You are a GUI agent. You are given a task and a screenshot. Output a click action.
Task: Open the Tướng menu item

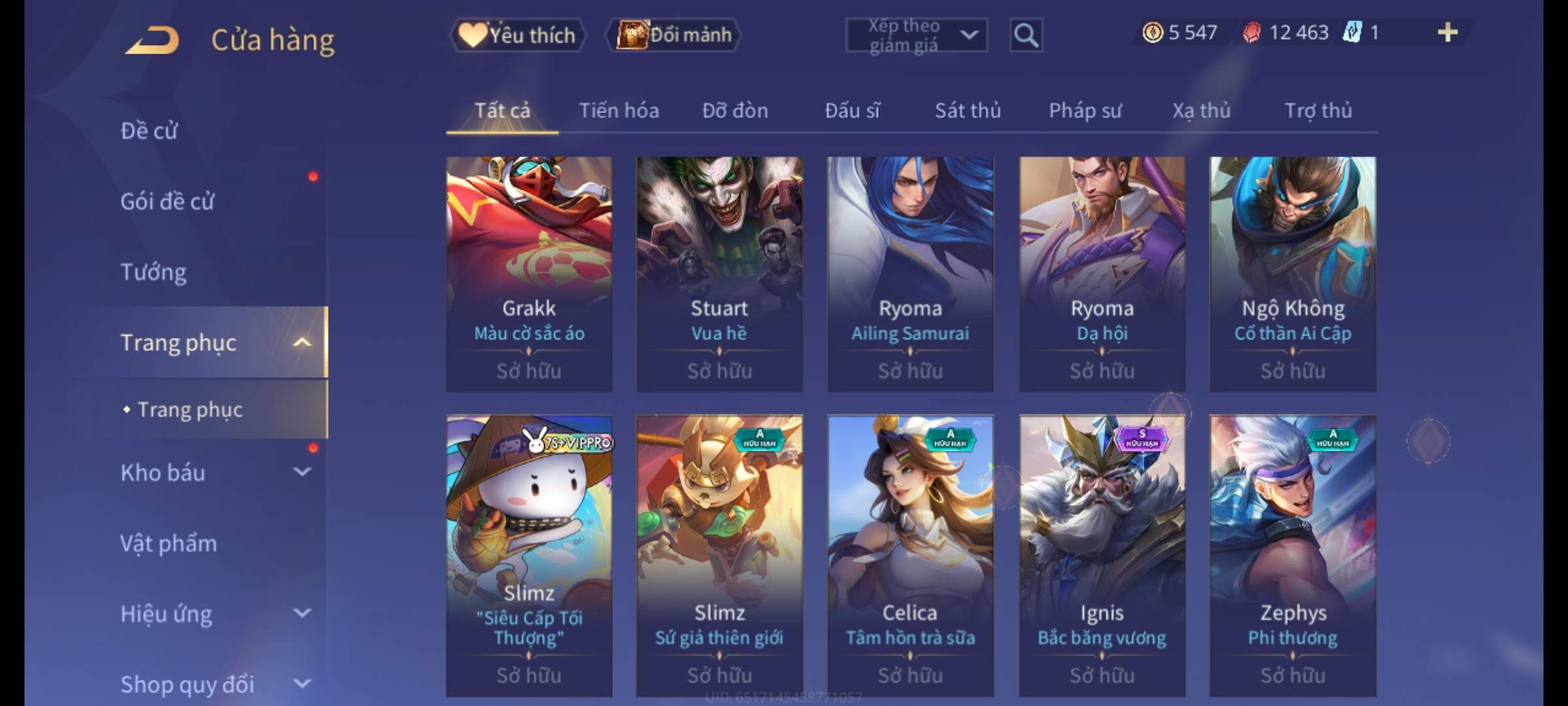click(x=154, y=271)
